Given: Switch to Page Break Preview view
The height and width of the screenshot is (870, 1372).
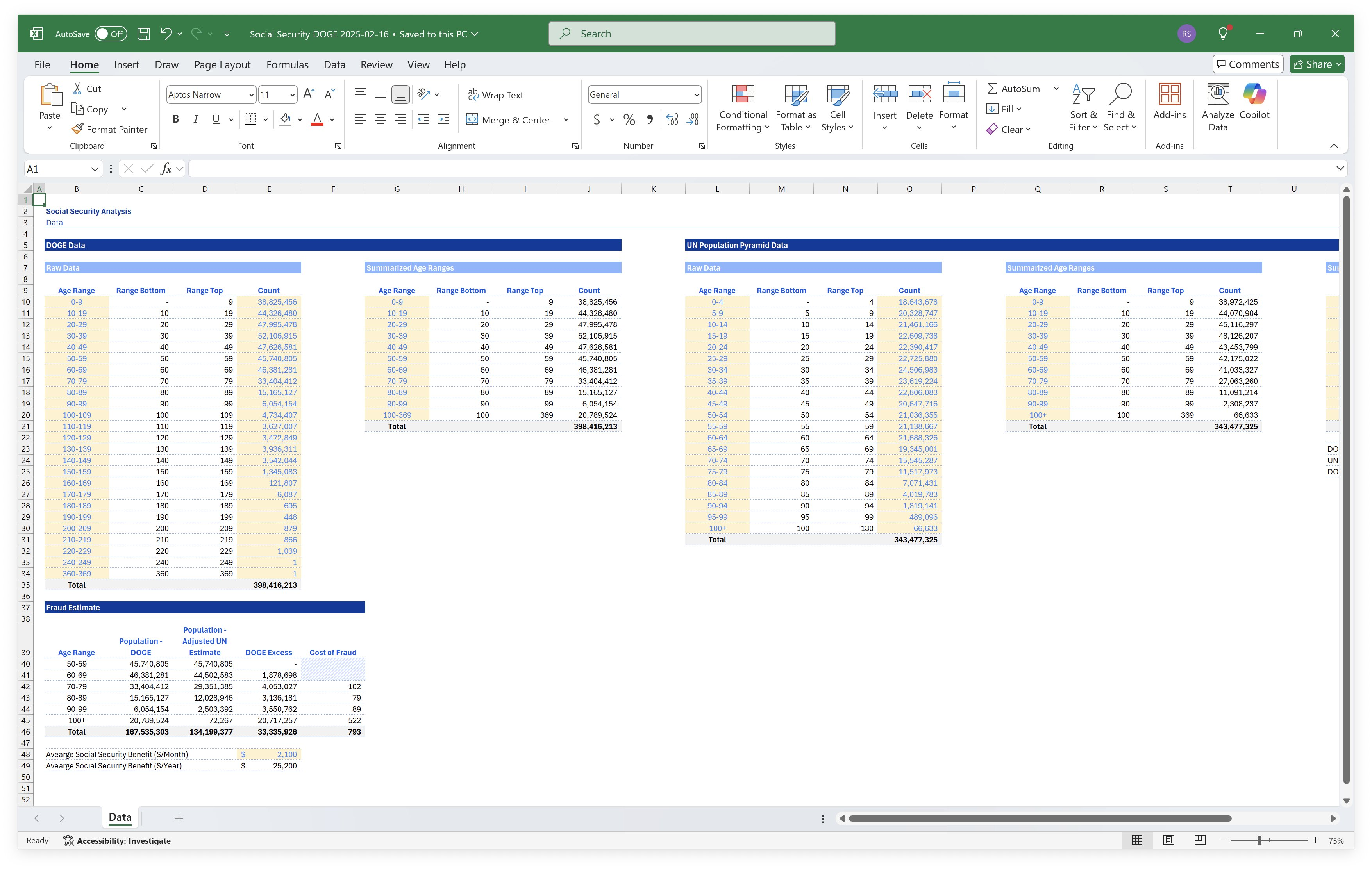Looking at the screenshot, I should (1200, 840).
